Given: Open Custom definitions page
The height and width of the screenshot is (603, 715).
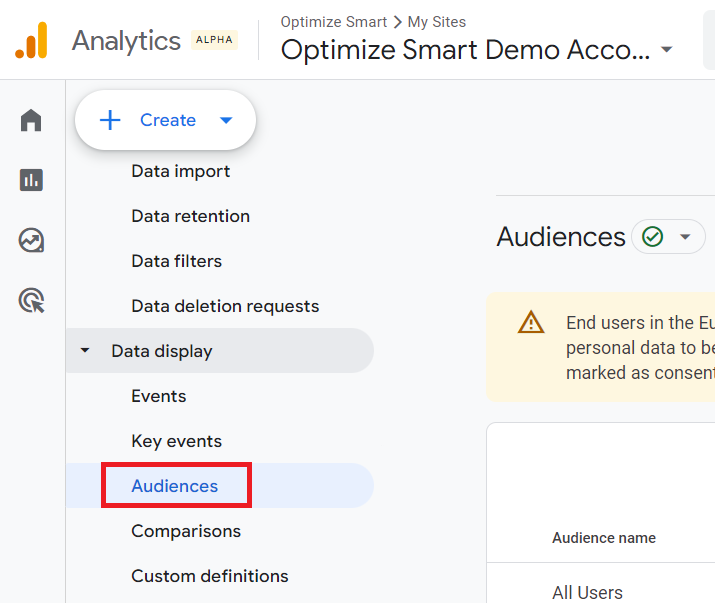Looking at the screenshot, I should 210,576.
